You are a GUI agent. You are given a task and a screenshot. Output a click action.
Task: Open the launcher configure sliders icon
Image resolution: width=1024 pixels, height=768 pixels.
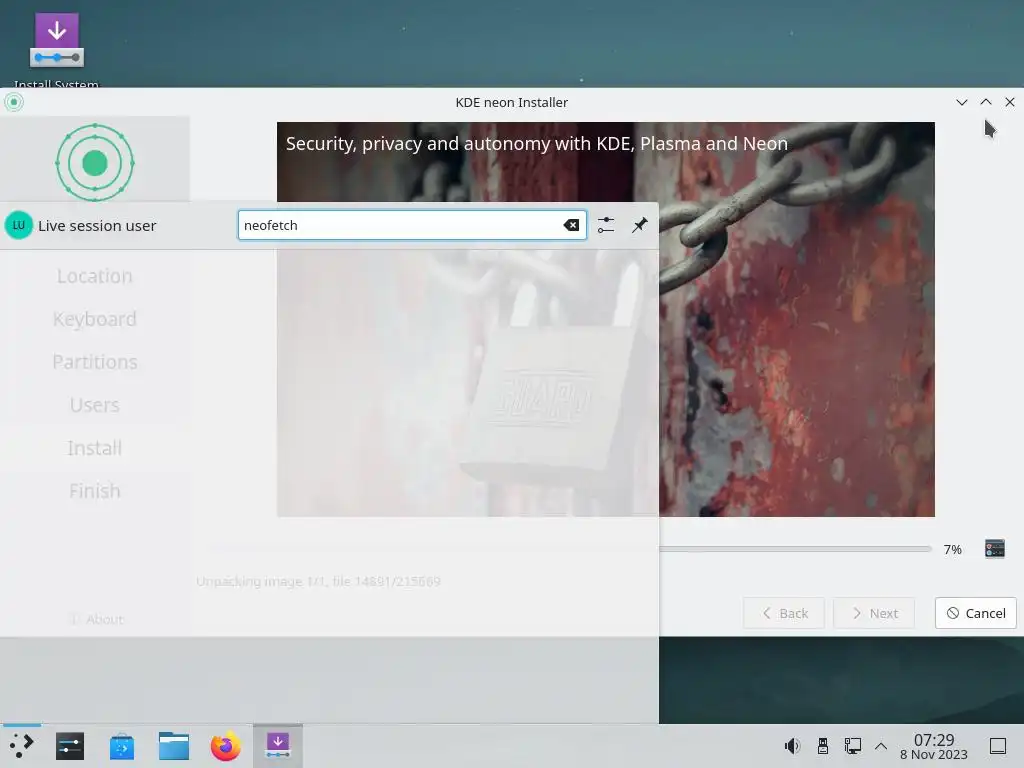606,225
